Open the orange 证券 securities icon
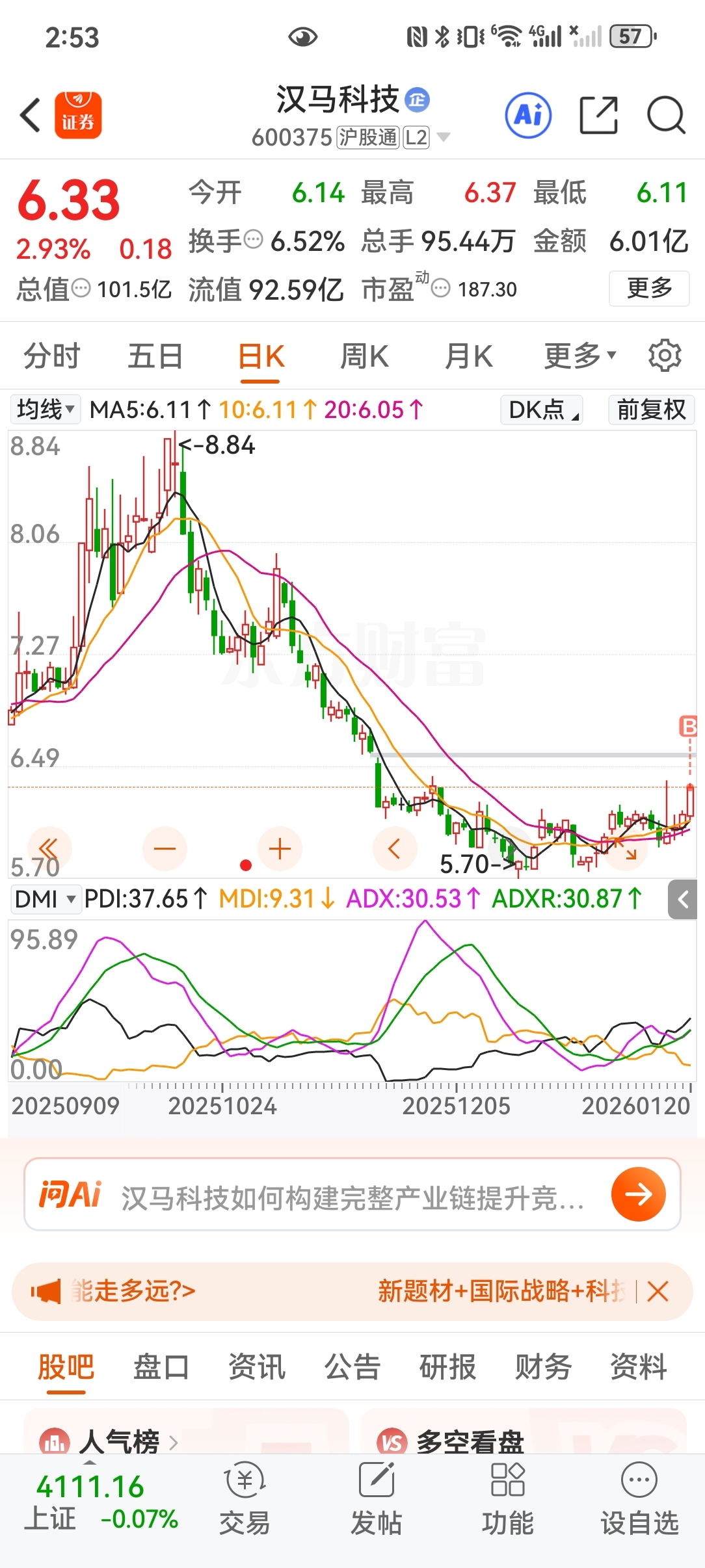Viewport: 705px width, 1568px height. tap(78, 115)
